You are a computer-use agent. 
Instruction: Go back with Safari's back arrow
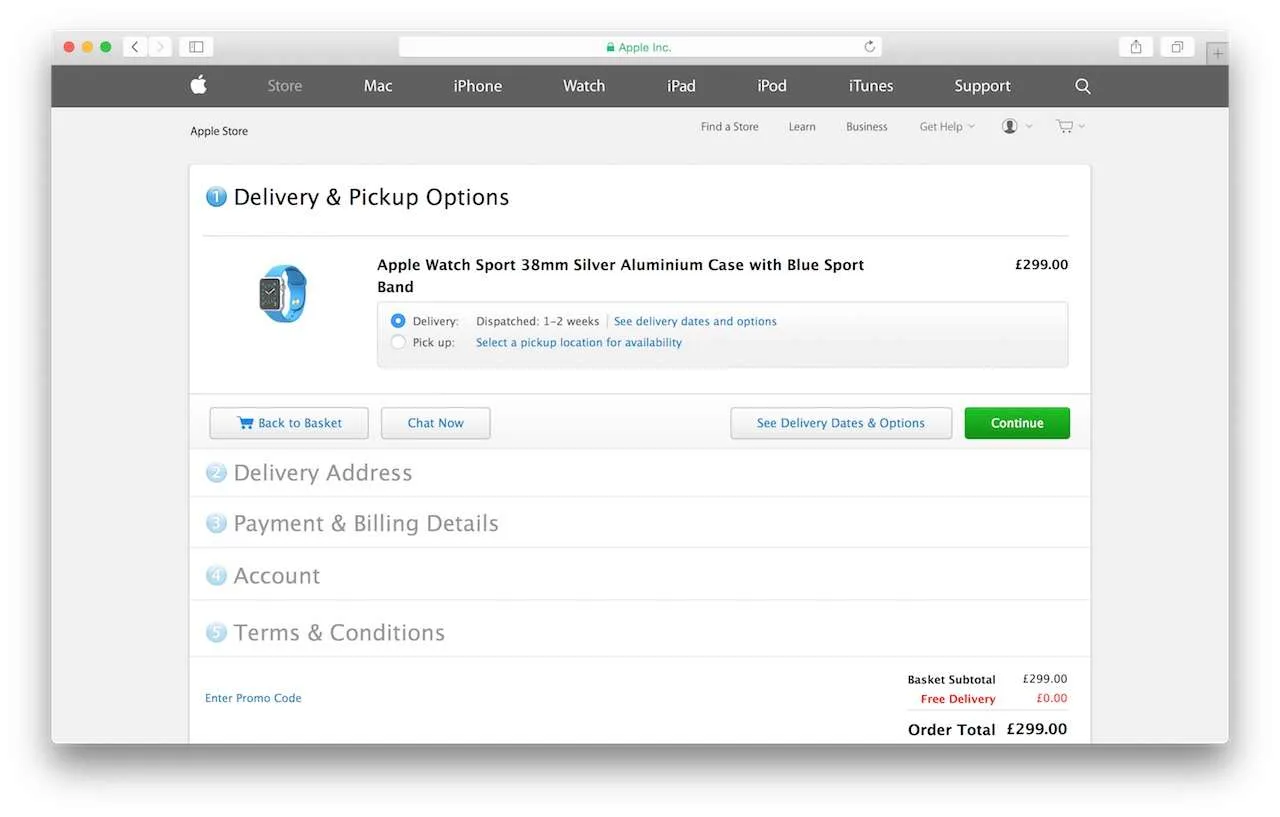coord(135,47)
